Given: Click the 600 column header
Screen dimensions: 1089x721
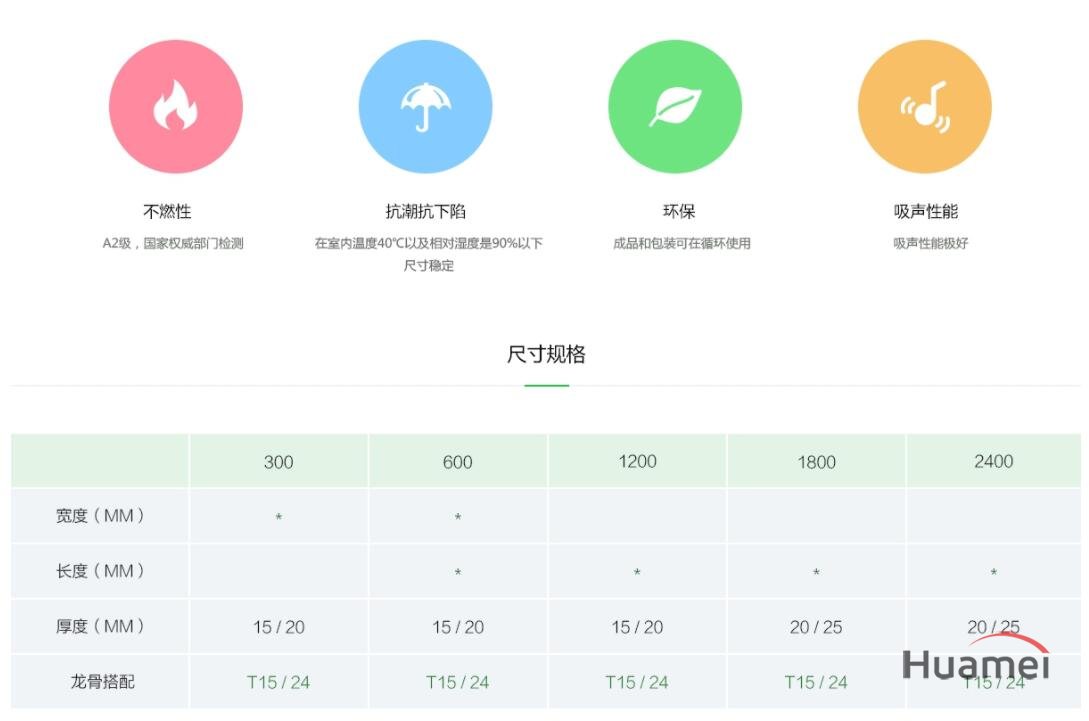Looking at the screenshot, I should [x=458, y=462].
